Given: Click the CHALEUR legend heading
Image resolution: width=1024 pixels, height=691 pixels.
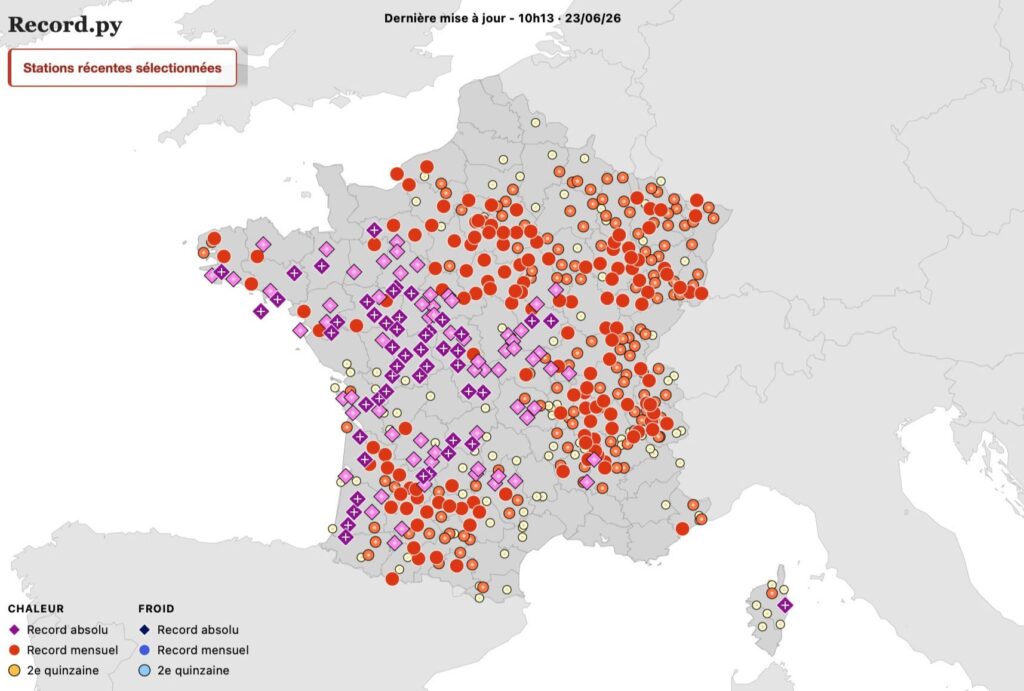Looking at the screenshot, I should [36, 609].
